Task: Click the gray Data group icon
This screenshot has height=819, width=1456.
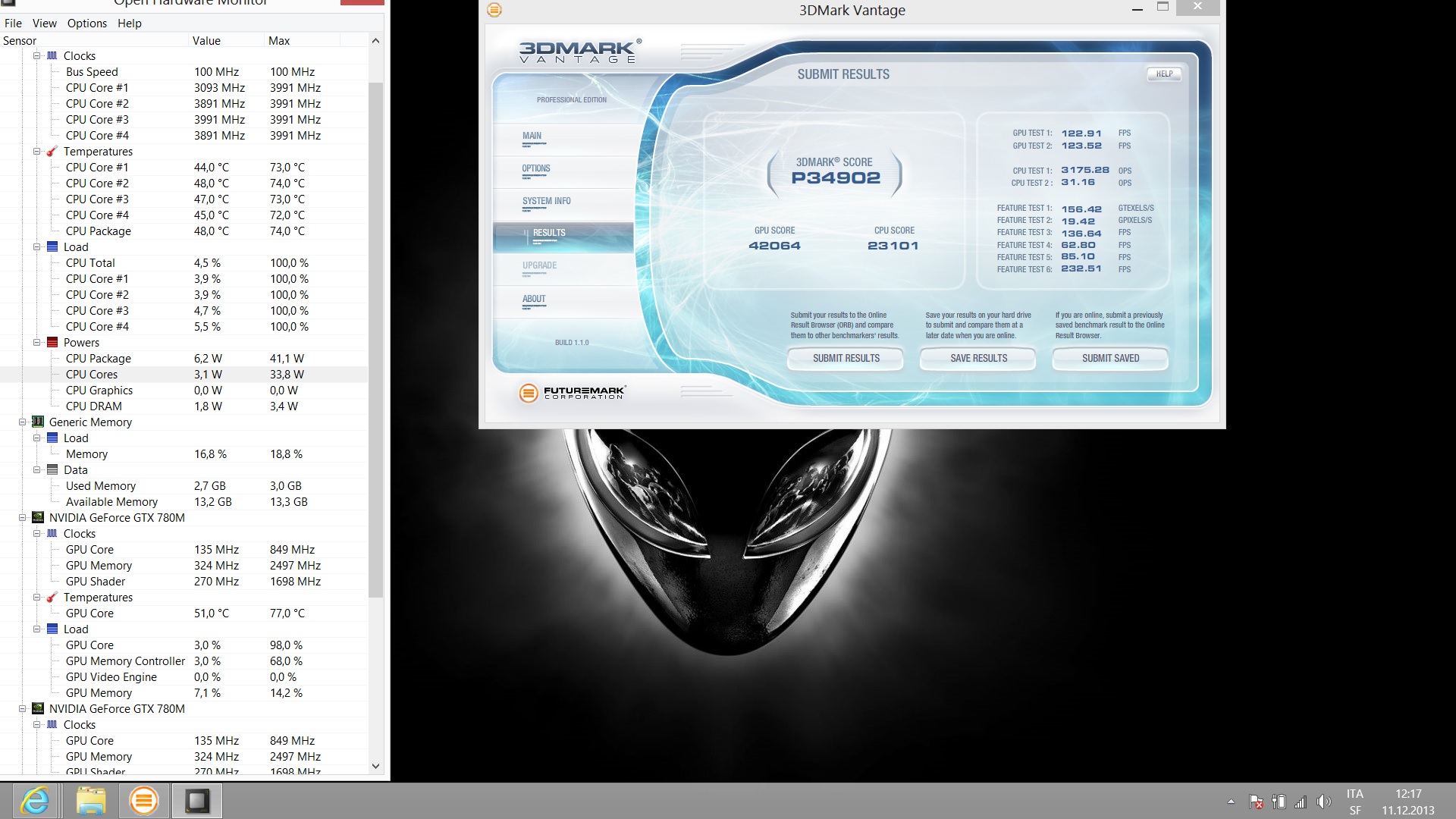Action: [x=52, y=470]
